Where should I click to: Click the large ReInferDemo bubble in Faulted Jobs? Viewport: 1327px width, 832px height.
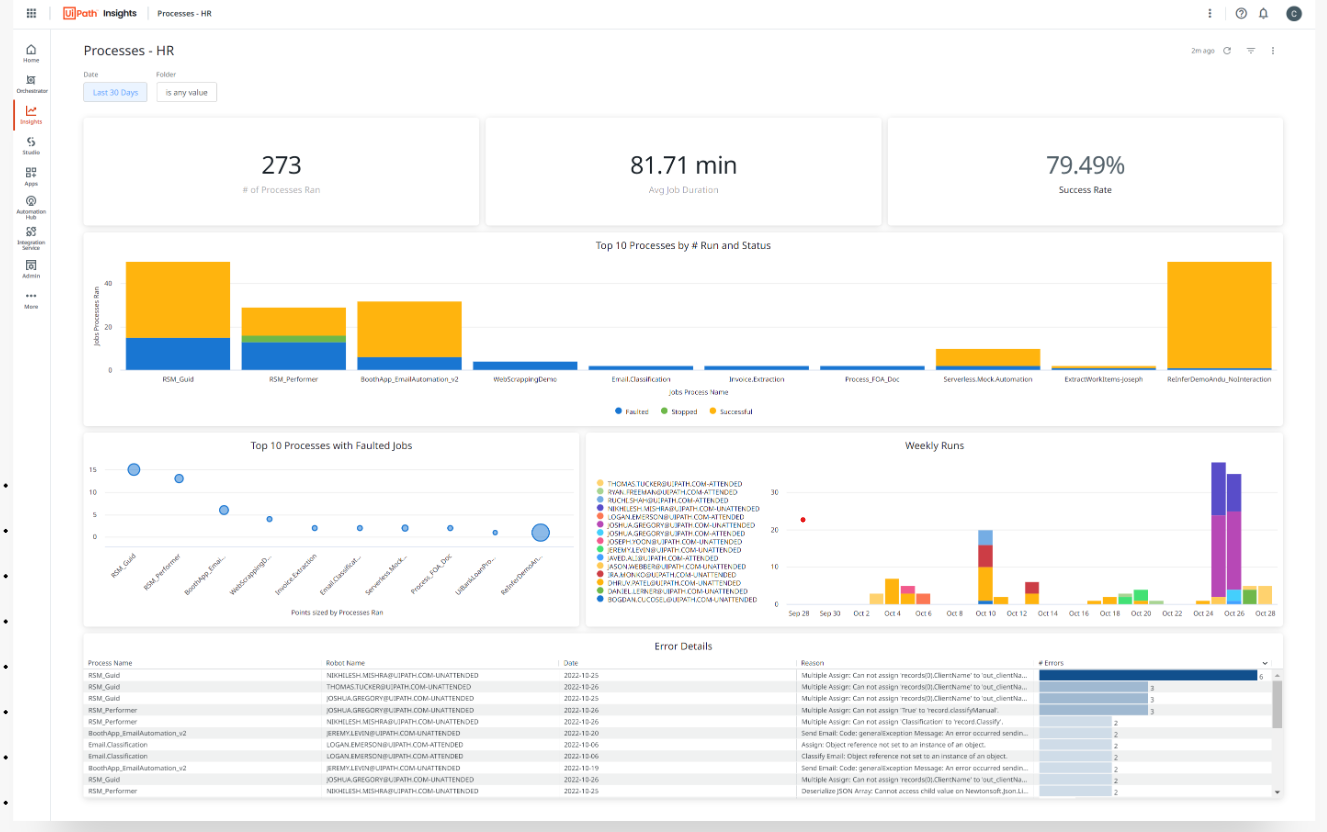click(541, 533)
